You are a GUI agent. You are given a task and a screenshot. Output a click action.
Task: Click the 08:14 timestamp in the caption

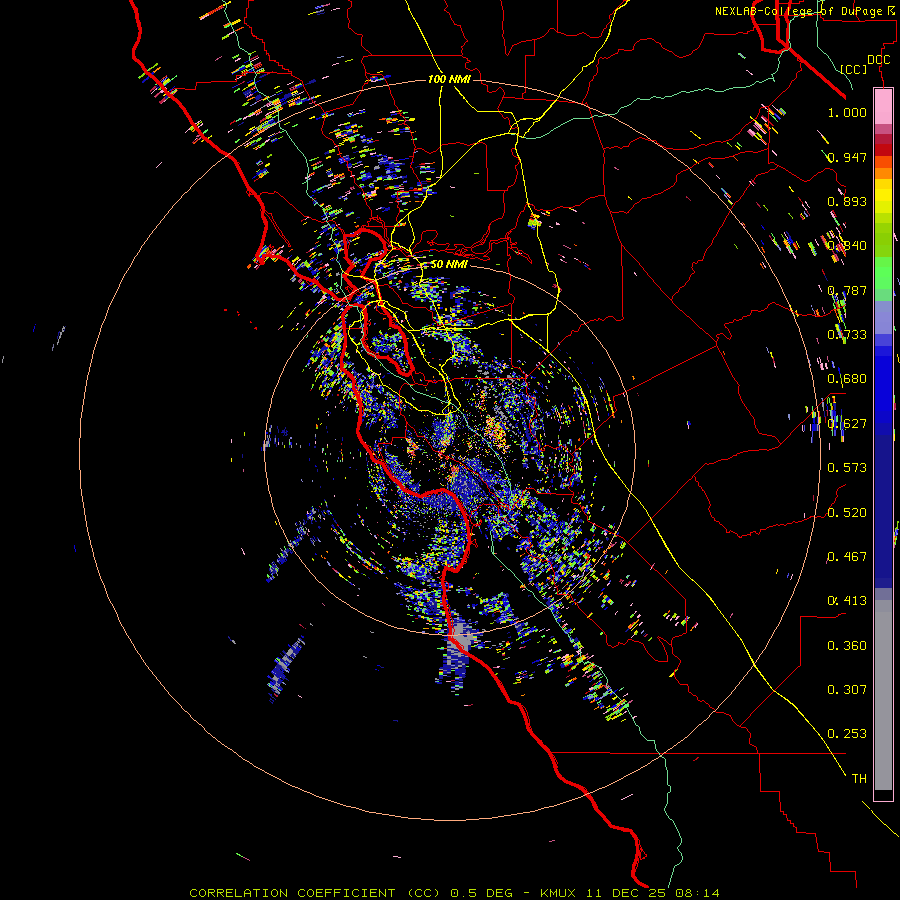pos(697,893)
